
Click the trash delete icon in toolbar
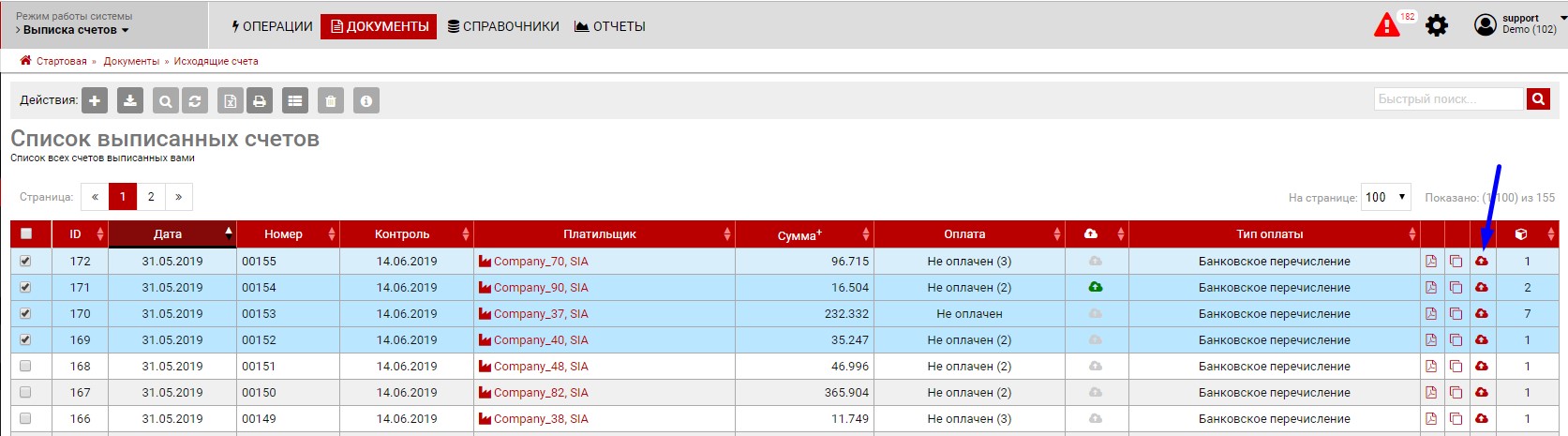(x=331, y=100)
